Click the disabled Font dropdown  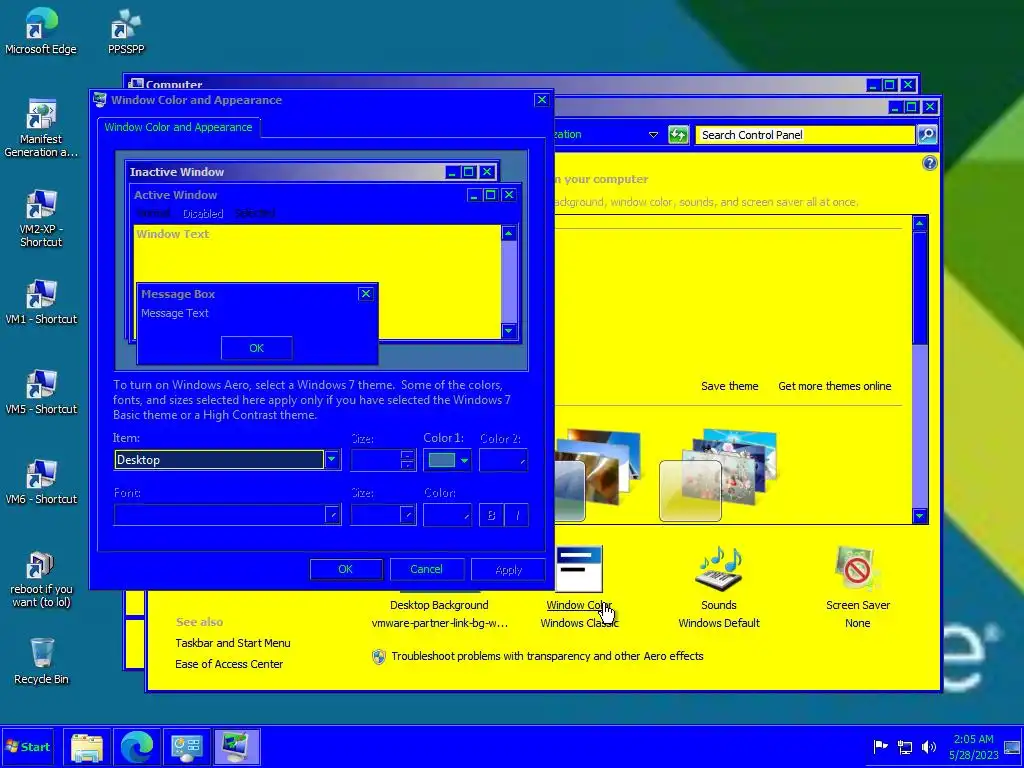click(227, 515)
